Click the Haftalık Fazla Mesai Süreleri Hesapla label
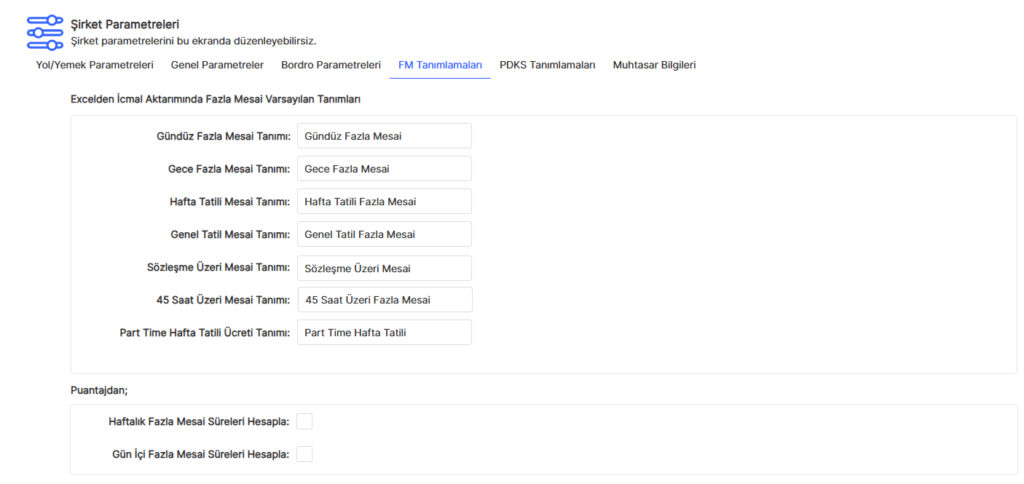The height and width of the screenshot is (484, 1024). point(198,422)
